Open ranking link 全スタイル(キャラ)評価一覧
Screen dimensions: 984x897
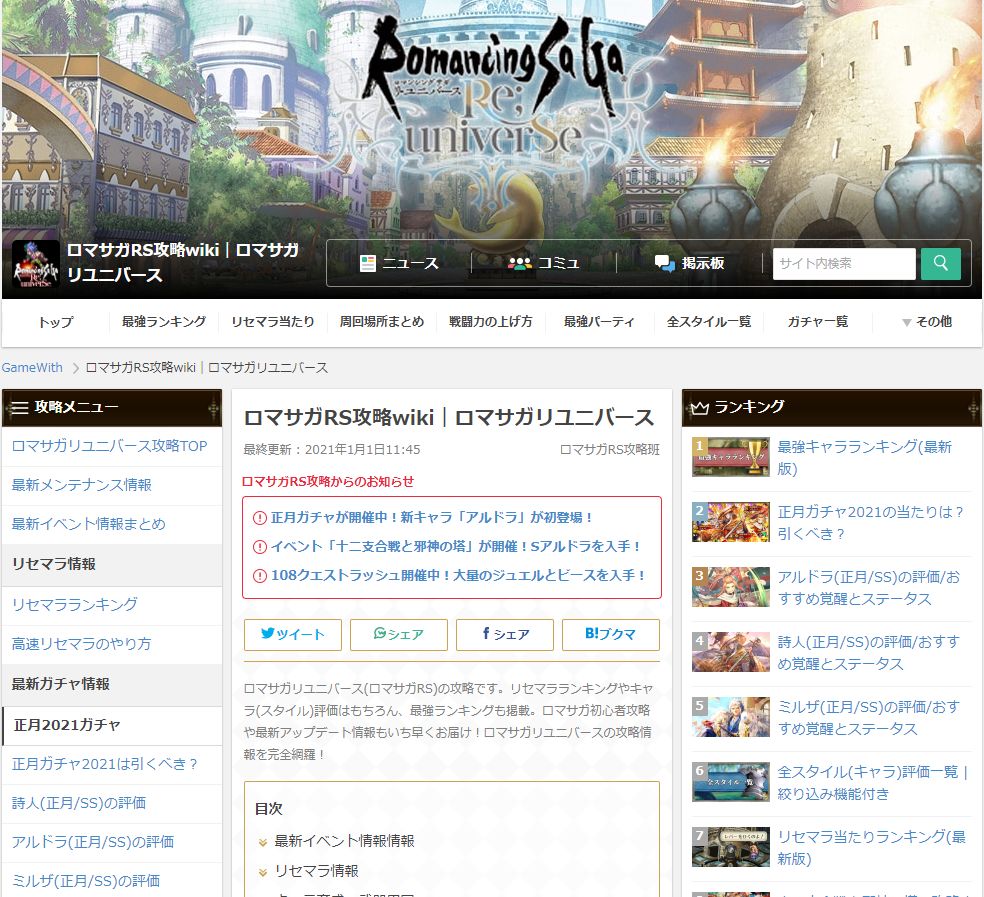[873, 783]
